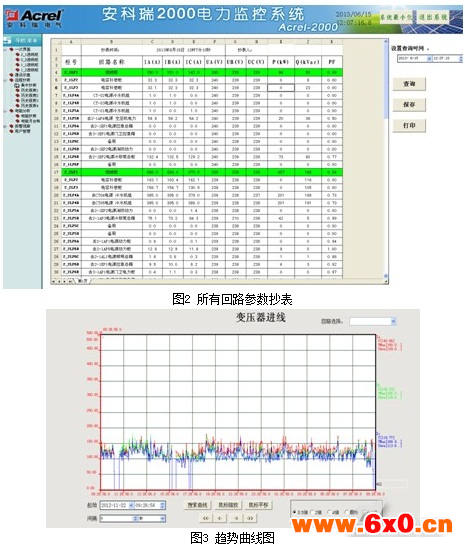Click previous sheet arrow in spreadsheet footer

(x=59, y=281)
